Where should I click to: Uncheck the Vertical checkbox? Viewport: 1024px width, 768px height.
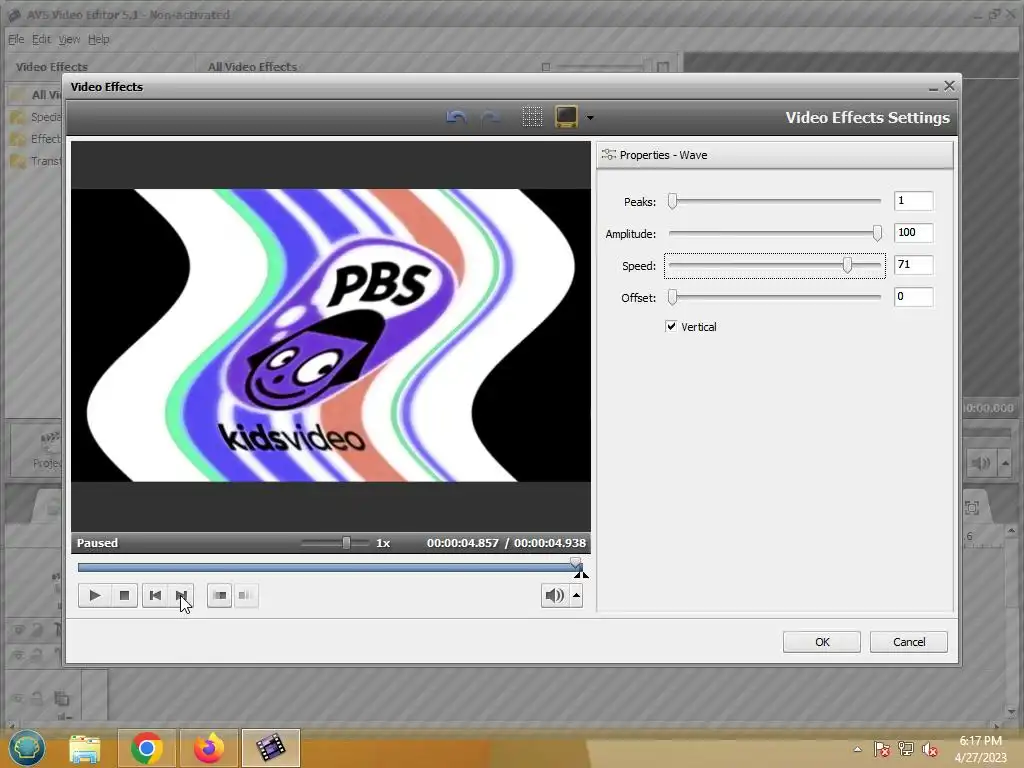(671, 326)
